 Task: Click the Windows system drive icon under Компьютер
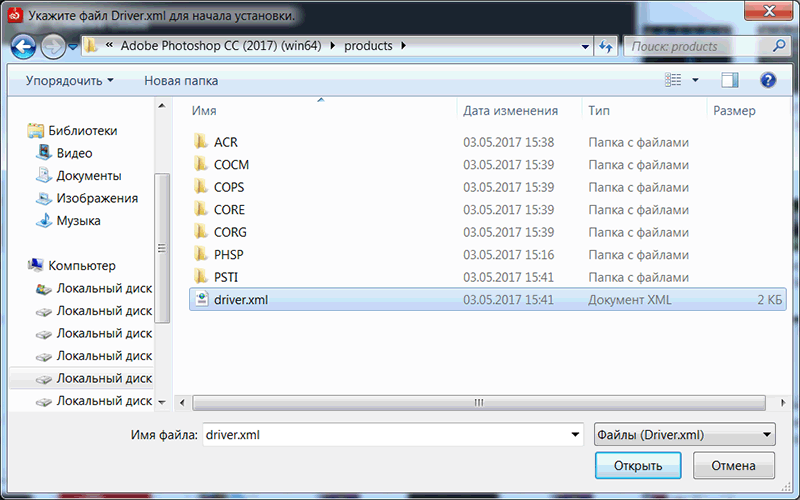tap(44, 289)
